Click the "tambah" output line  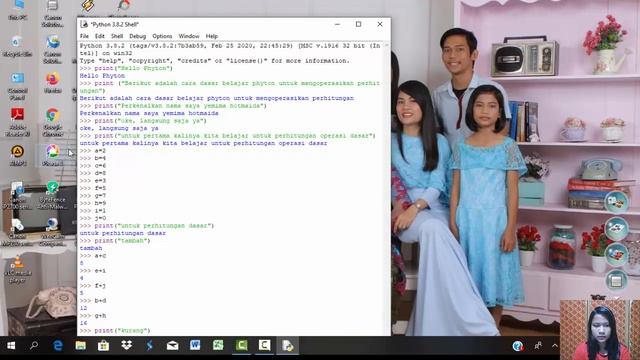pyautogui.click(x=91, y=248)
